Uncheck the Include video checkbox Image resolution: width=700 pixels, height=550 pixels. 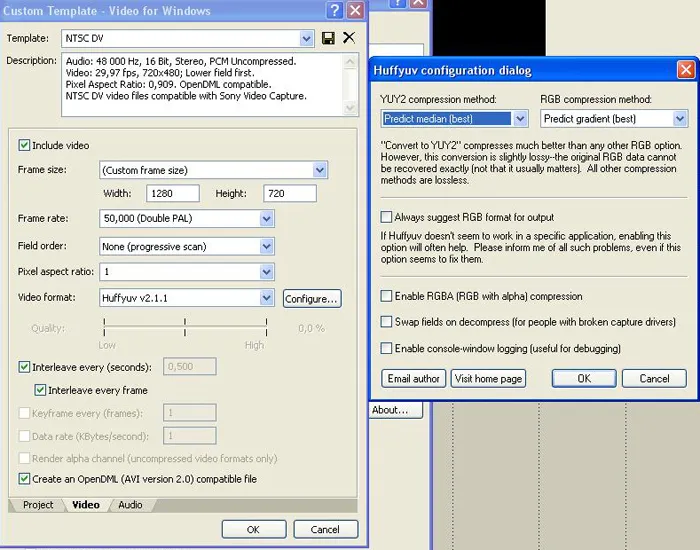pos(25,145)
